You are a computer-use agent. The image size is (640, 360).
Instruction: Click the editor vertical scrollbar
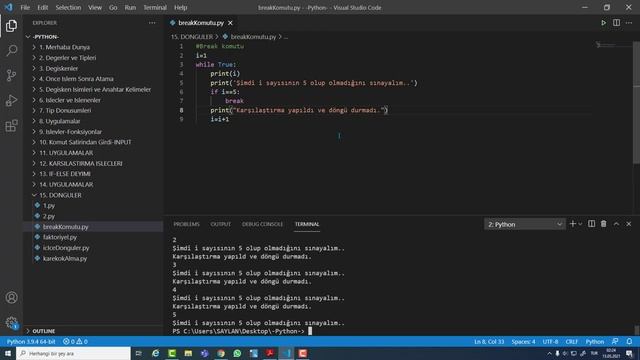[x=636, y=102]
